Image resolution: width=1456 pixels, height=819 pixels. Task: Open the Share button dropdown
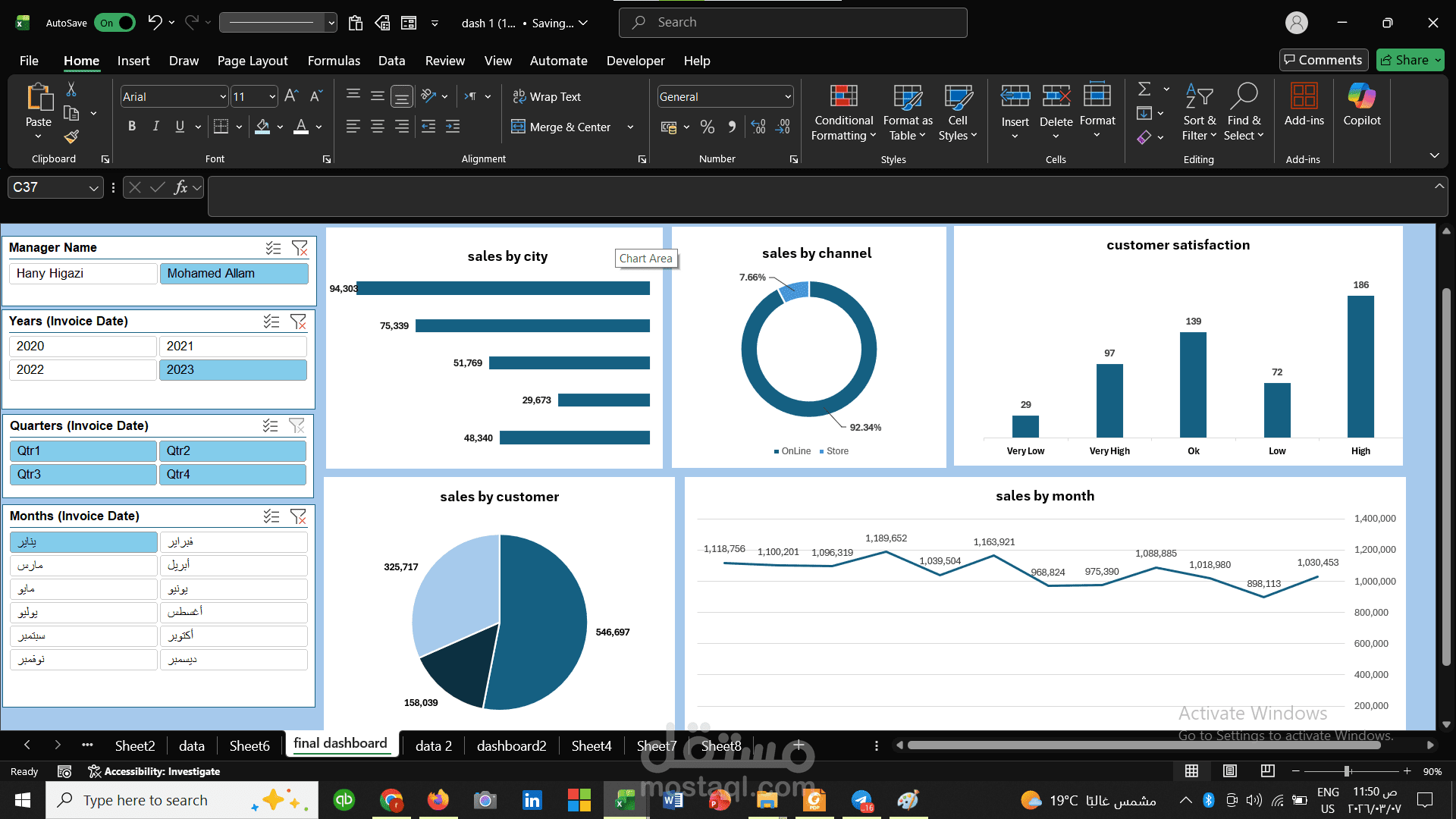1438,60
